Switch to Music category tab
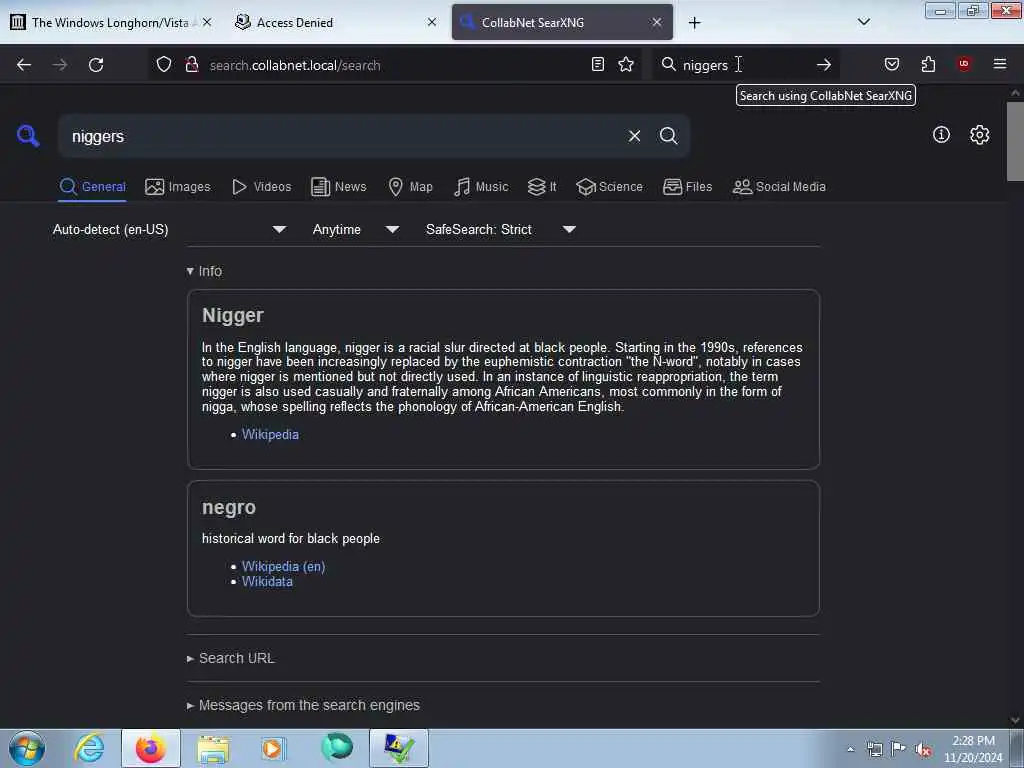This screenshot has width=1024, height=768. click(x=481, y=187)
